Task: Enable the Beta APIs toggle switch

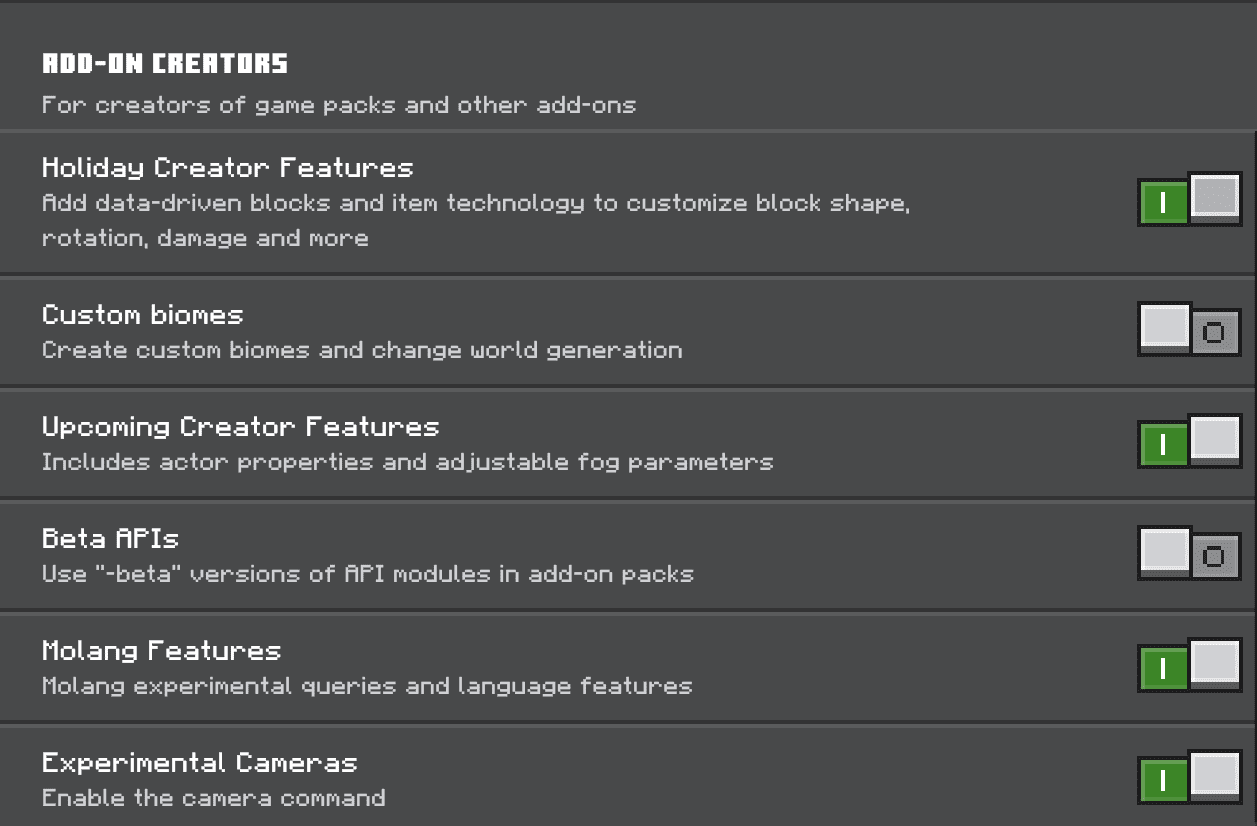Action: [x=1190, y=555]
